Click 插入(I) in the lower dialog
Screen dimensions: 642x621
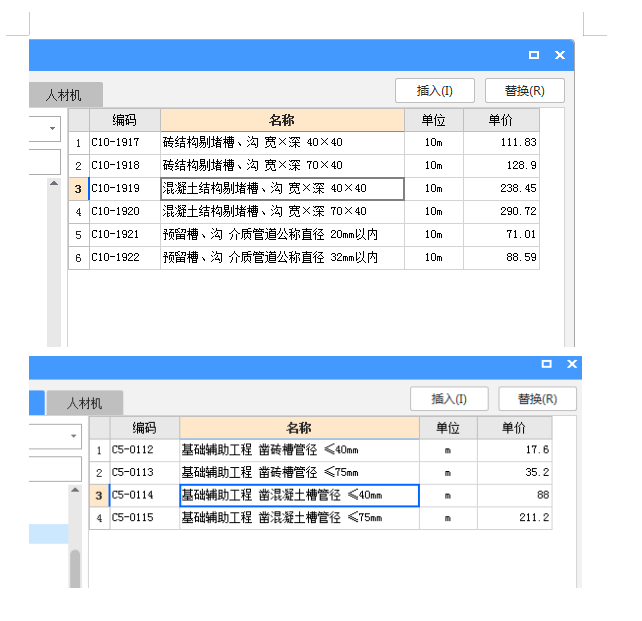point(449,398)
